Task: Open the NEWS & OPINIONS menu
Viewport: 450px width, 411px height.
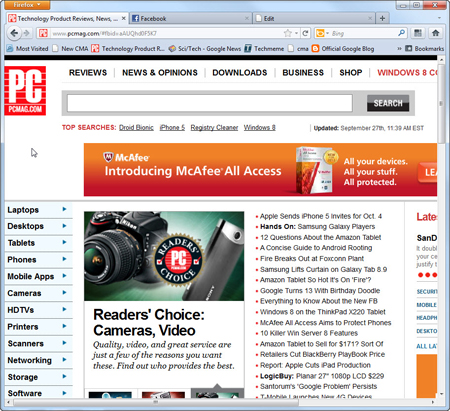Action: click(160, 72)
